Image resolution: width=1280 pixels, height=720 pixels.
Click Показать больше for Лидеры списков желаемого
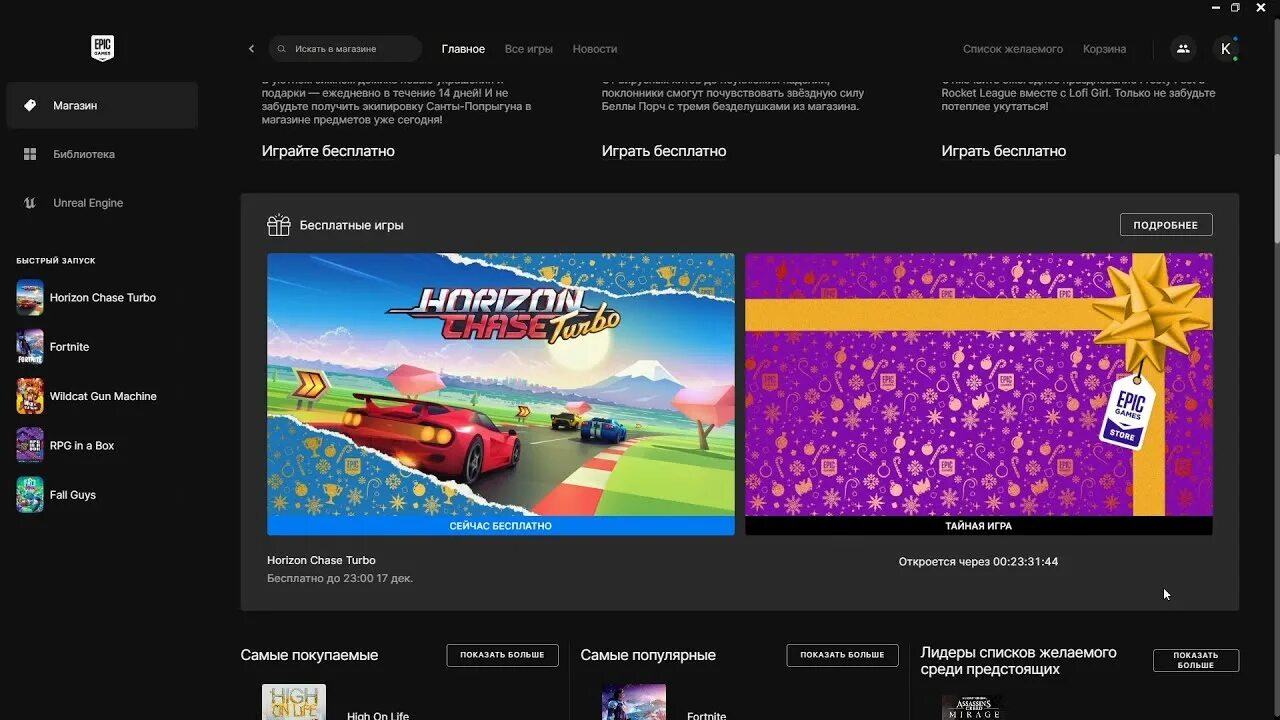1196,660
